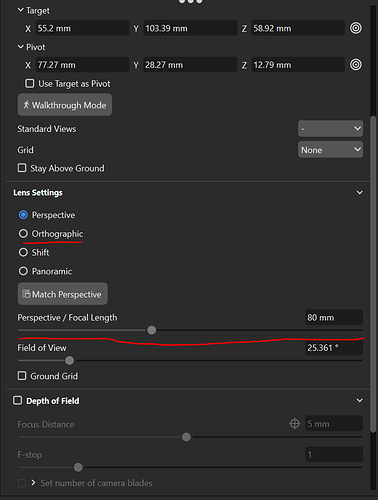Image resolution: width=378 pixels, height=500 pixels.
Task: Click the Walkthrough Mode button
Action: pyautogui.click(x=65, y=105)
